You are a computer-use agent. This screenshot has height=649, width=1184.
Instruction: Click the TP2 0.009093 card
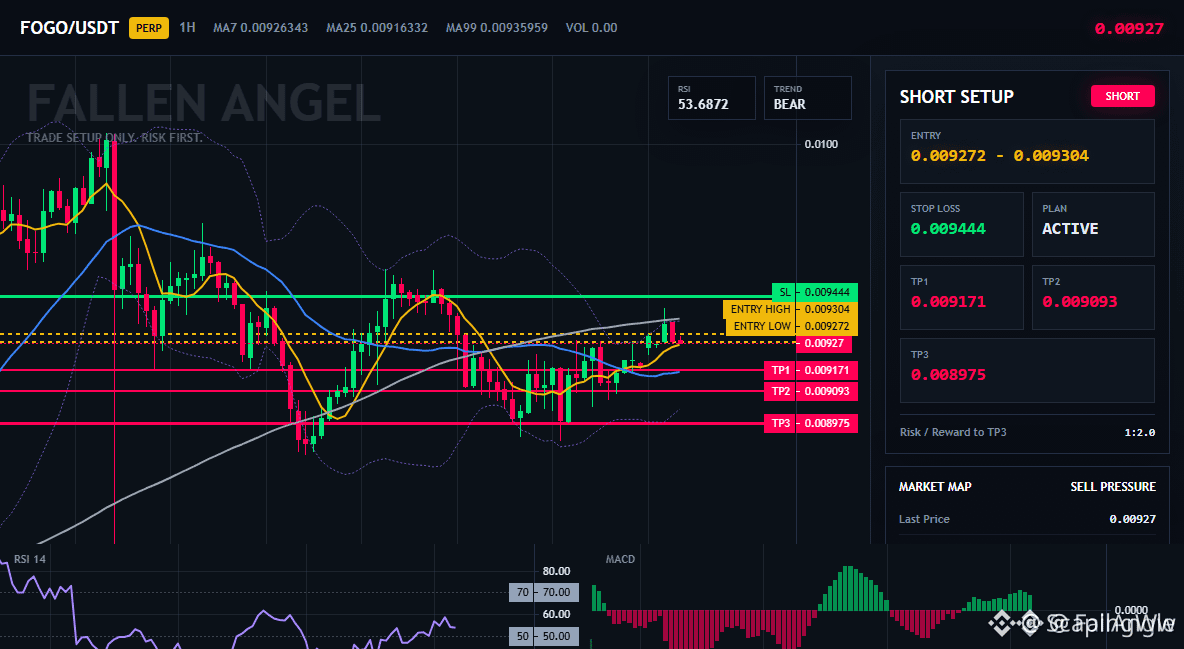(x=1093, y=297)
